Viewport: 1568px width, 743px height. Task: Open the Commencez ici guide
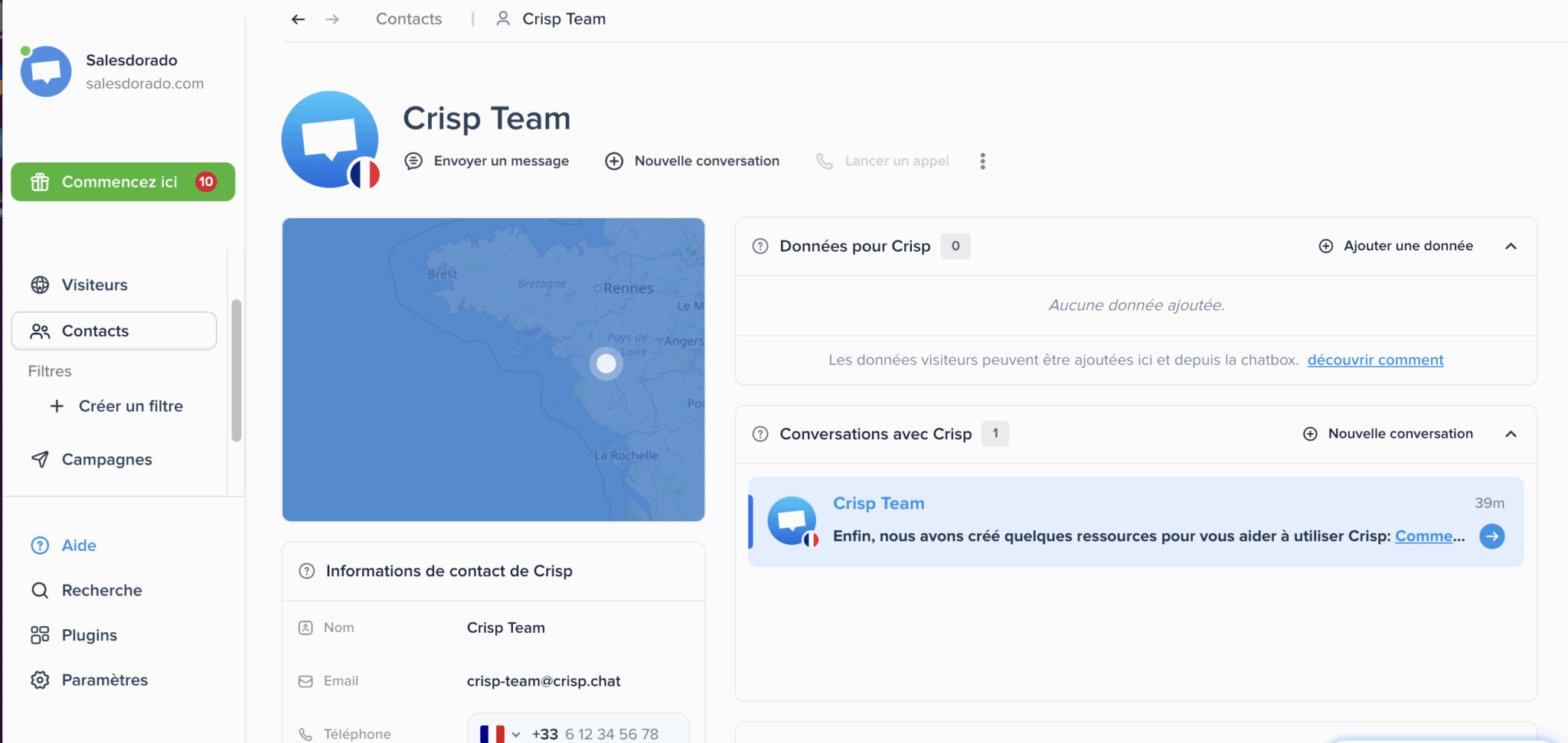click(122, 181)
